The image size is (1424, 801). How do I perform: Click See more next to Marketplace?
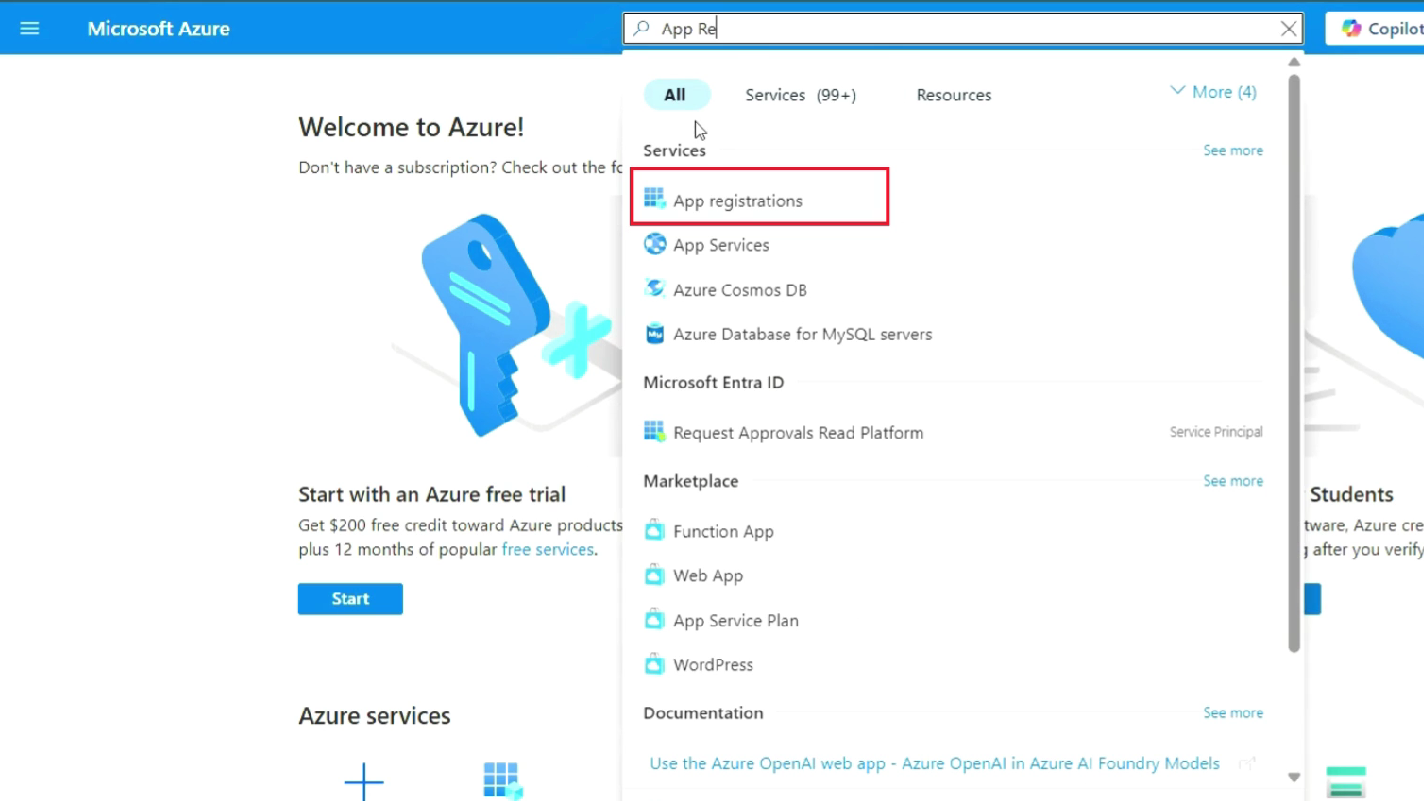pos(1233,481)
